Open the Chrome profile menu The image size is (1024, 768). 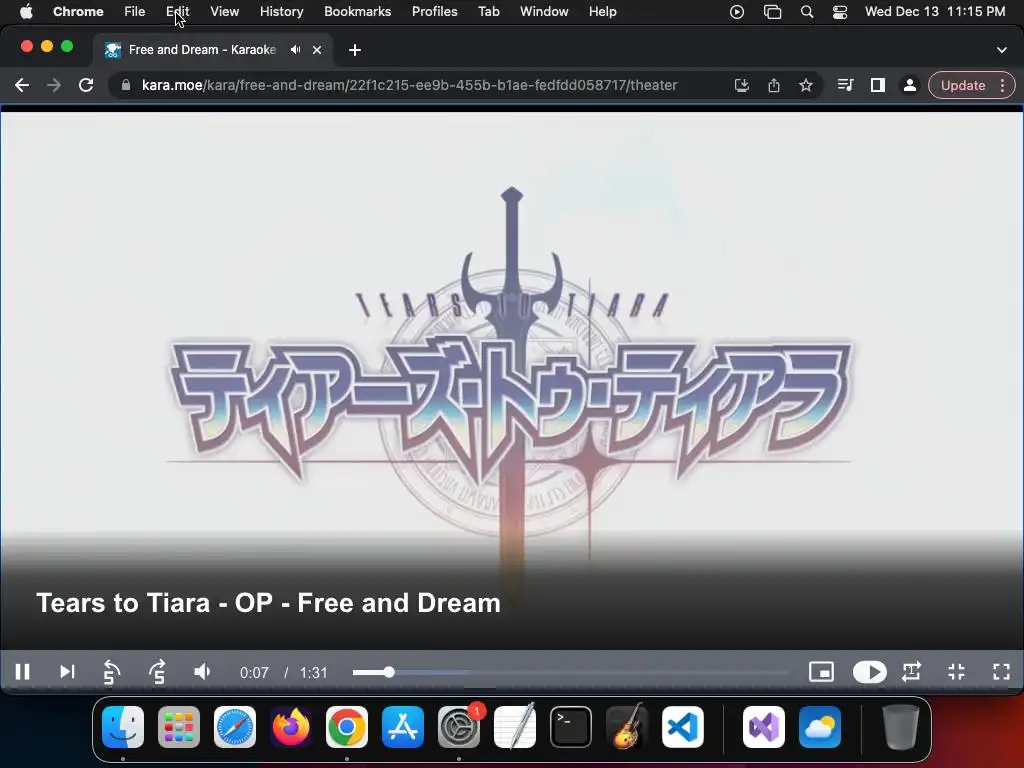click(x=909, y=85)
